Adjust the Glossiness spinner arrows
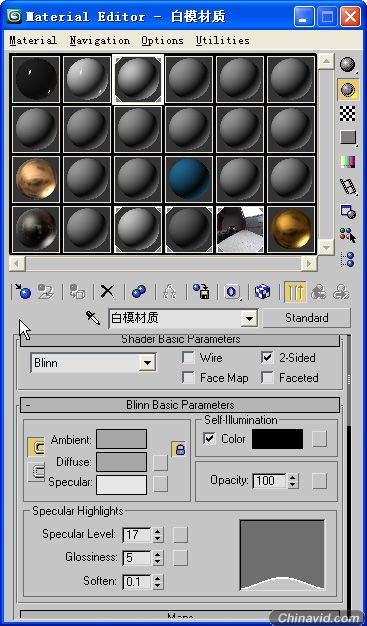This screenshot has height=626, width=367. [x=158, y=558]
